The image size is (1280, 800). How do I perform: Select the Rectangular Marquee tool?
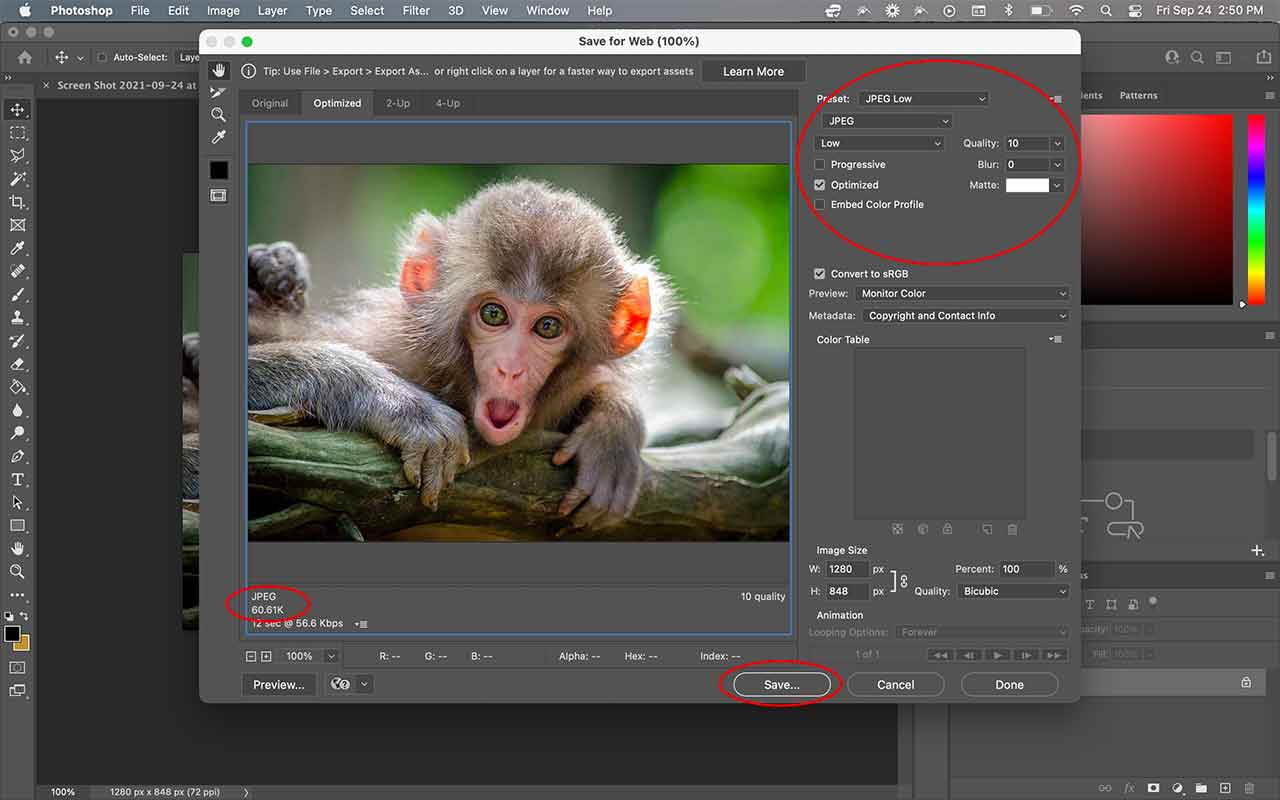(17, 133)
